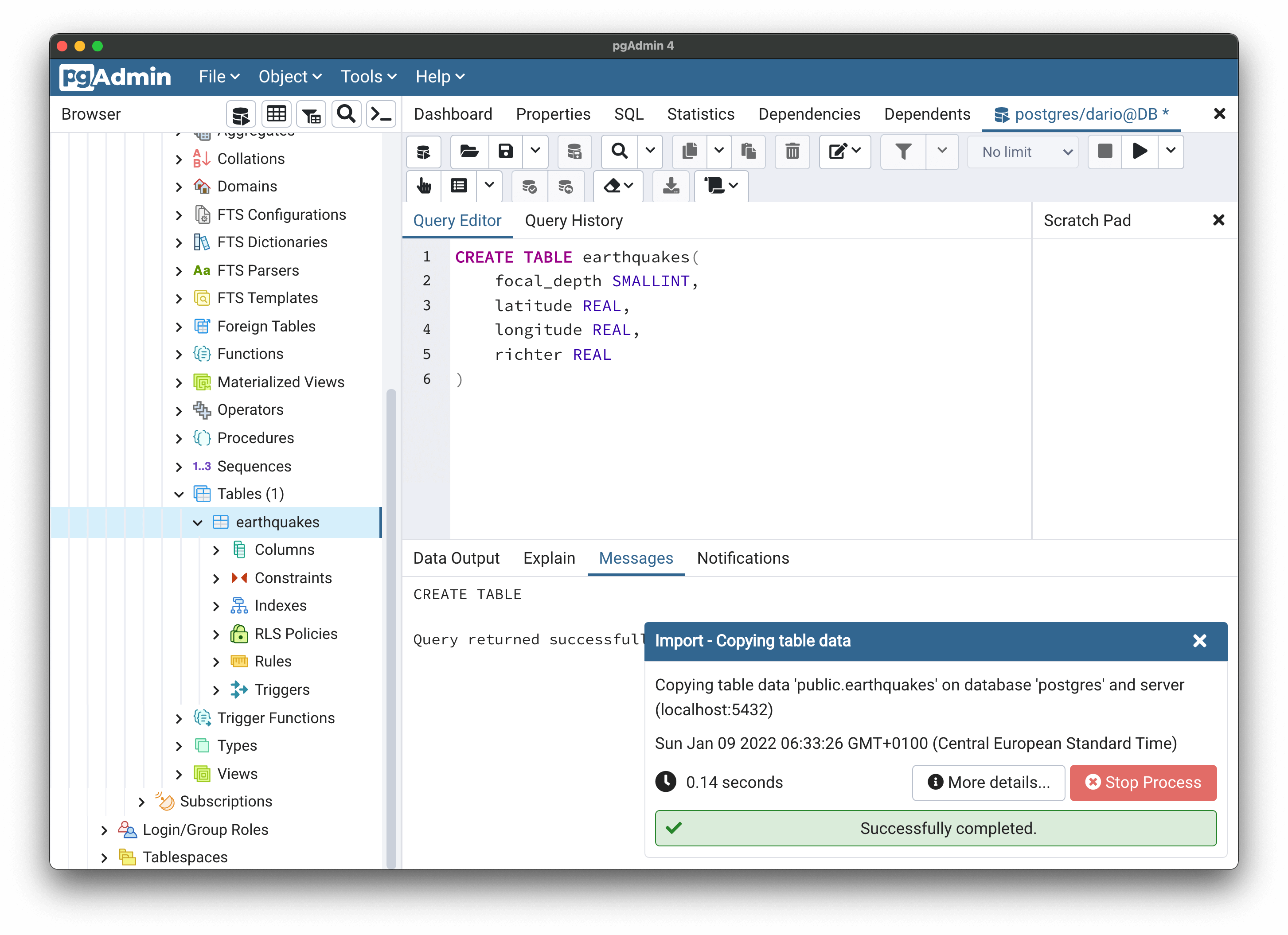Close the Scratch Pad panel

point(1218,220)
